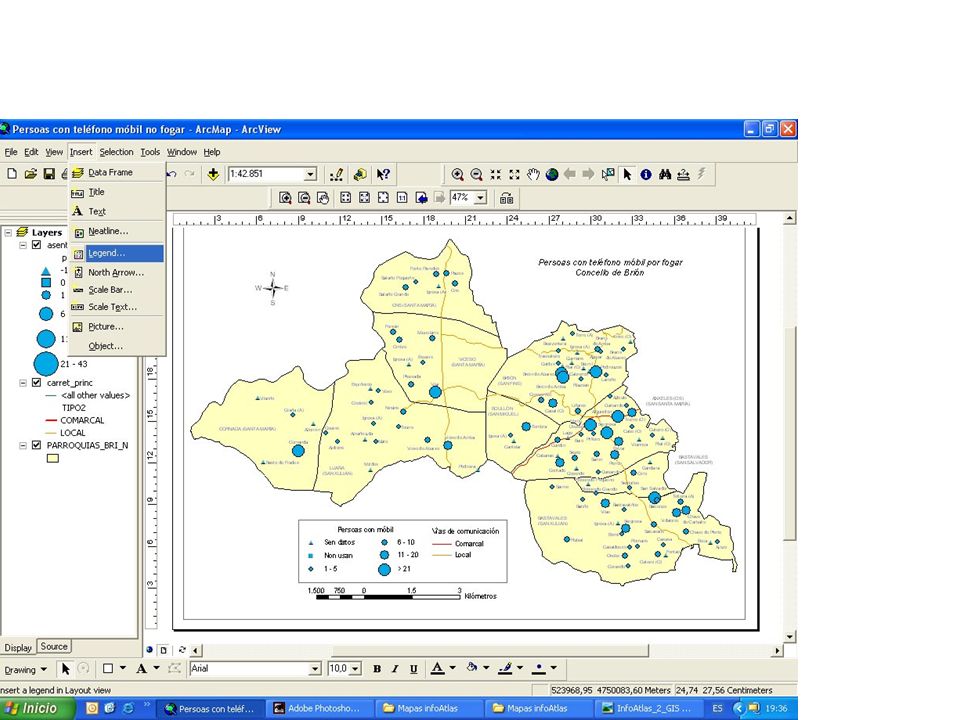The width and height of the screenshot is (960, 720).
Task: Switch to the Display tab
Action: pyautogui.click(x=18, y=647)
